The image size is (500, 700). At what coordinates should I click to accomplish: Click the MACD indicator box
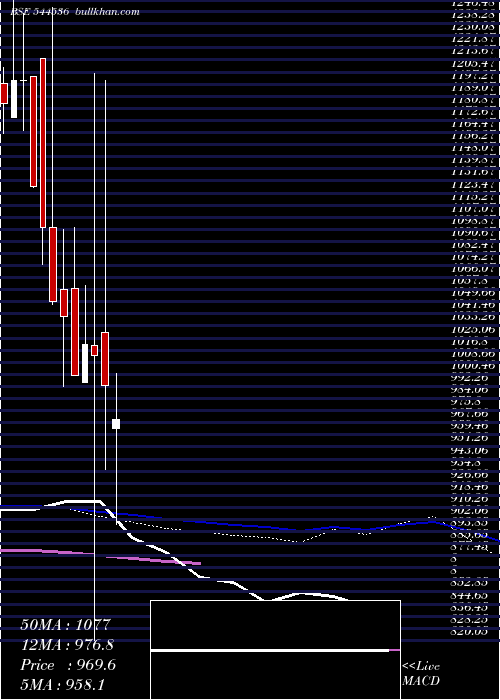point(275,650)
